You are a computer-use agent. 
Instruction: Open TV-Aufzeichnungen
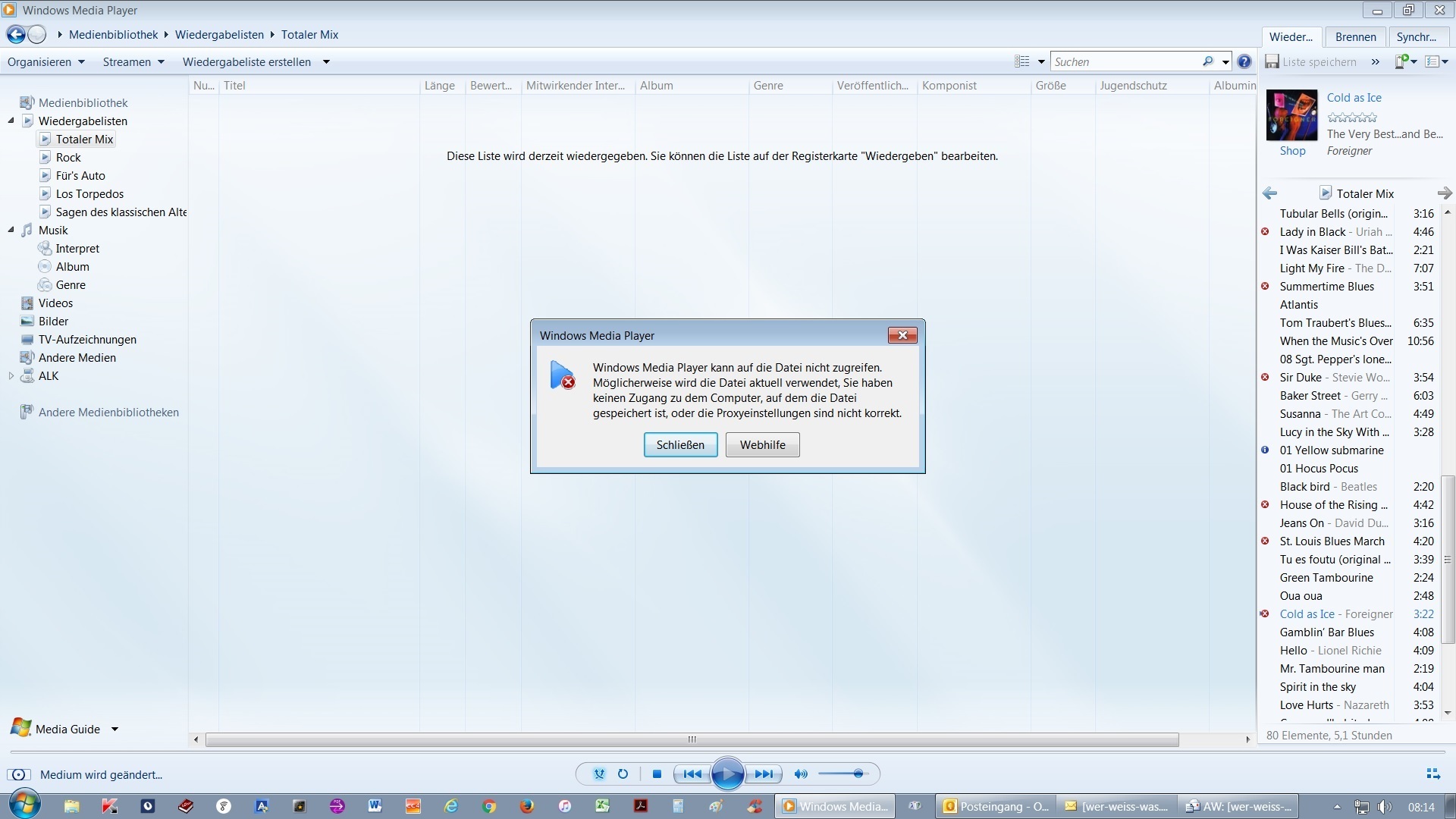coord(87,340)
